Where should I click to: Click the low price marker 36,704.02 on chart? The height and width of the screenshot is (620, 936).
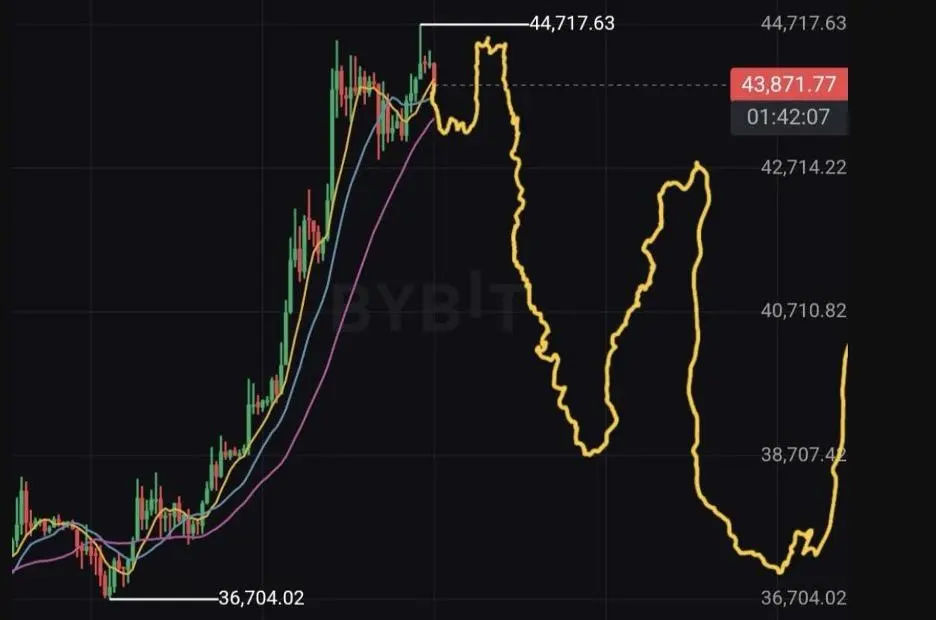pos(261,598)
